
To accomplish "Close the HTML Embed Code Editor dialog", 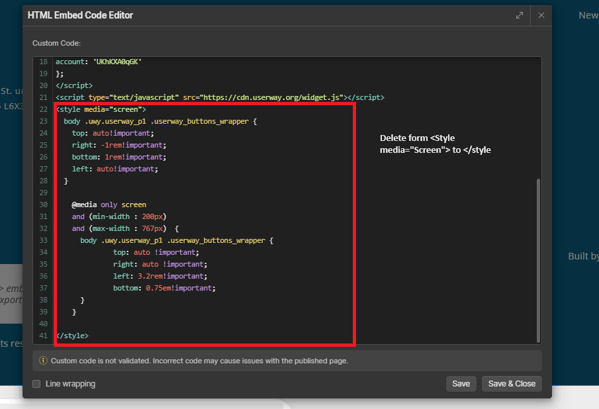I will (541, 15).
